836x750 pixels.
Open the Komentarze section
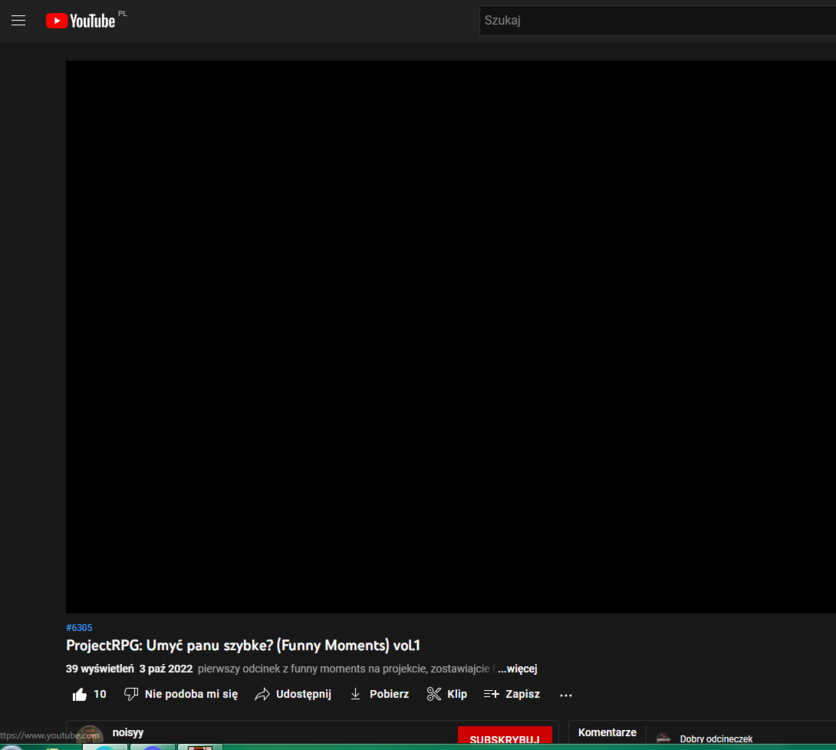(x=607, y=733)
